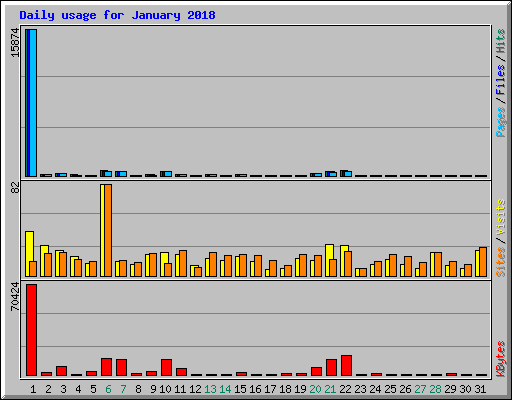
Task: Click the 'Sites' legend label
Action: coord(500,262)
